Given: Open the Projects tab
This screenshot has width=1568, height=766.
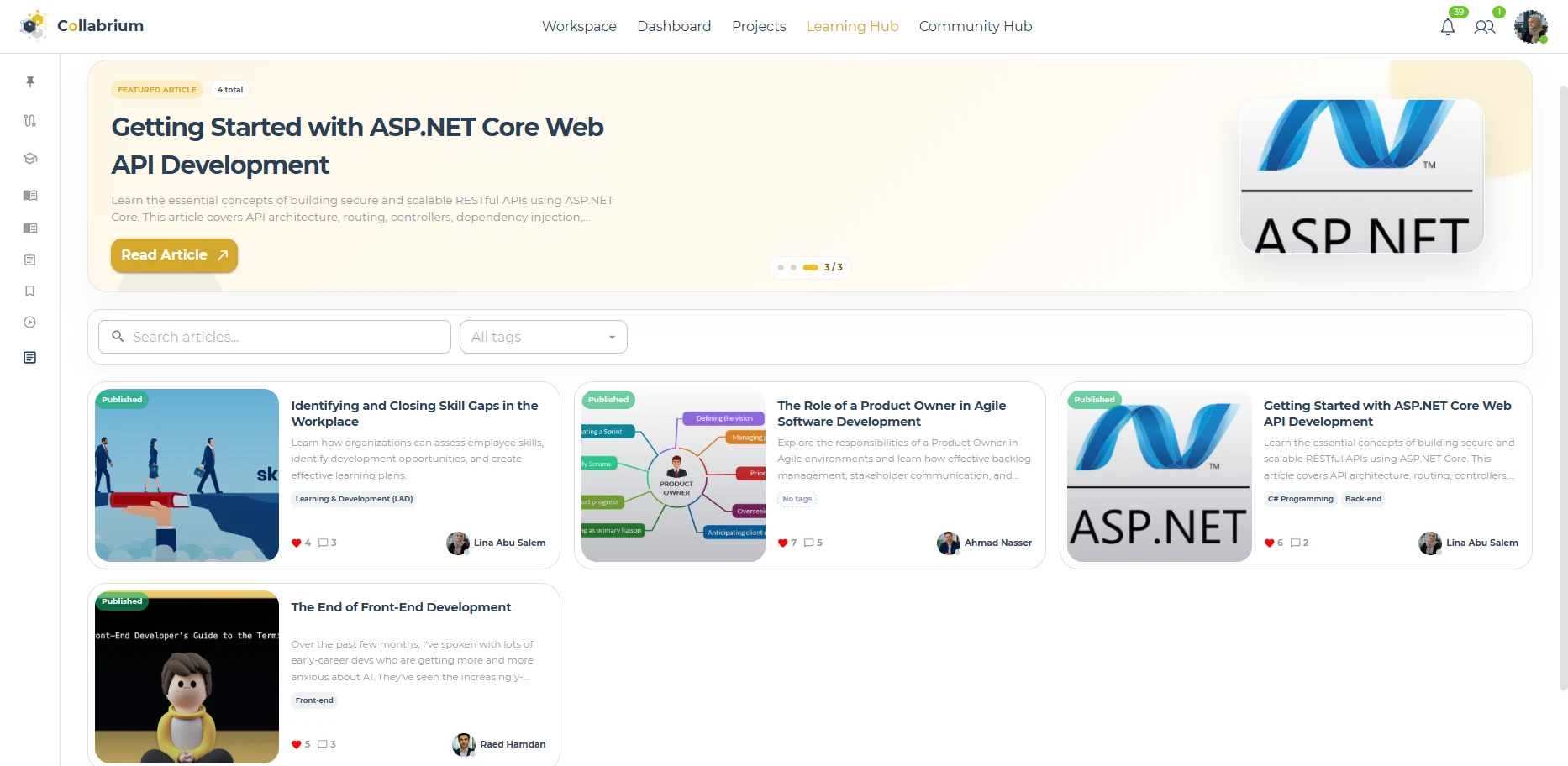Looking at the screenshot, I should coord(759,26).
